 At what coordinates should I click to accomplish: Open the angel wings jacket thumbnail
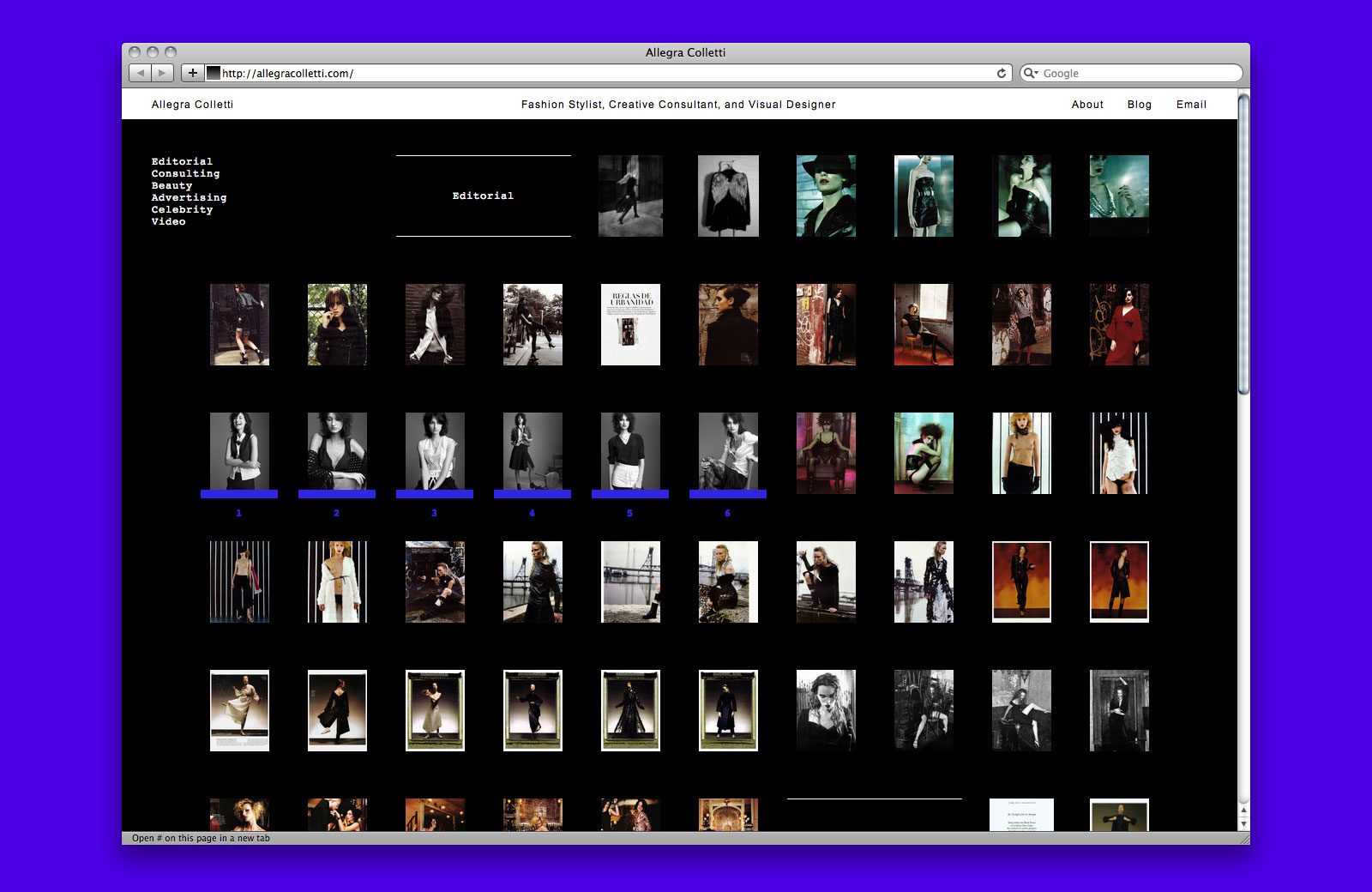(x=728, y=196)
